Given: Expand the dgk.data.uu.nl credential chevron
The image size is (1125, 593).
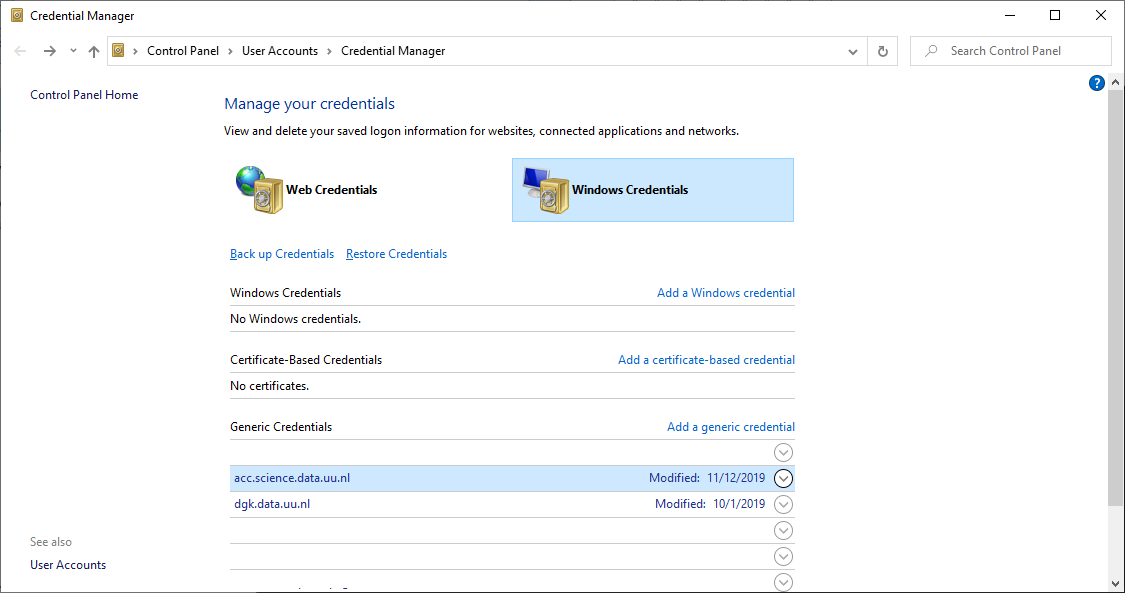Looking at the screenshot, I should coord(784,504).
